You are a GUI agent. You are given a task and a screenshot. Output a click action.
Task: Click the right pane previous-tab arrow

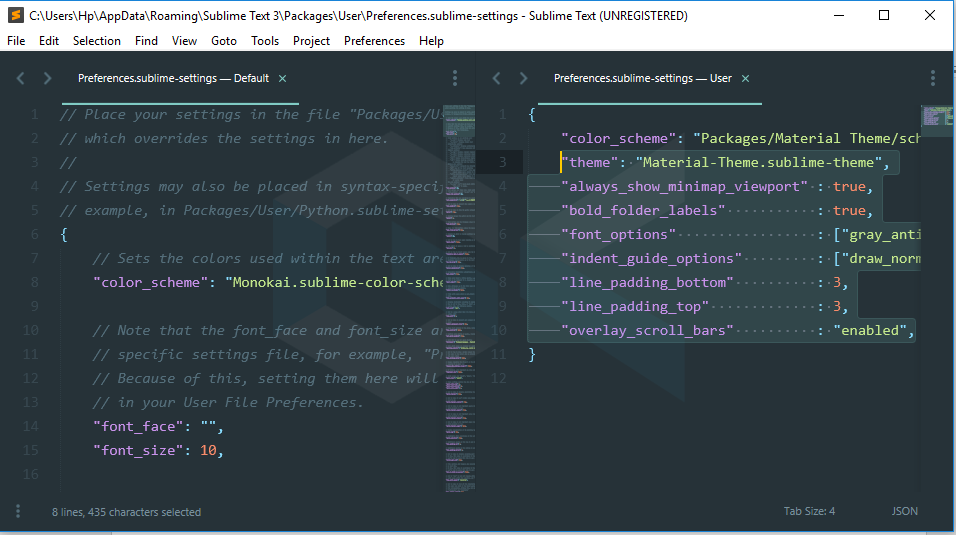(x=497, y=78)
